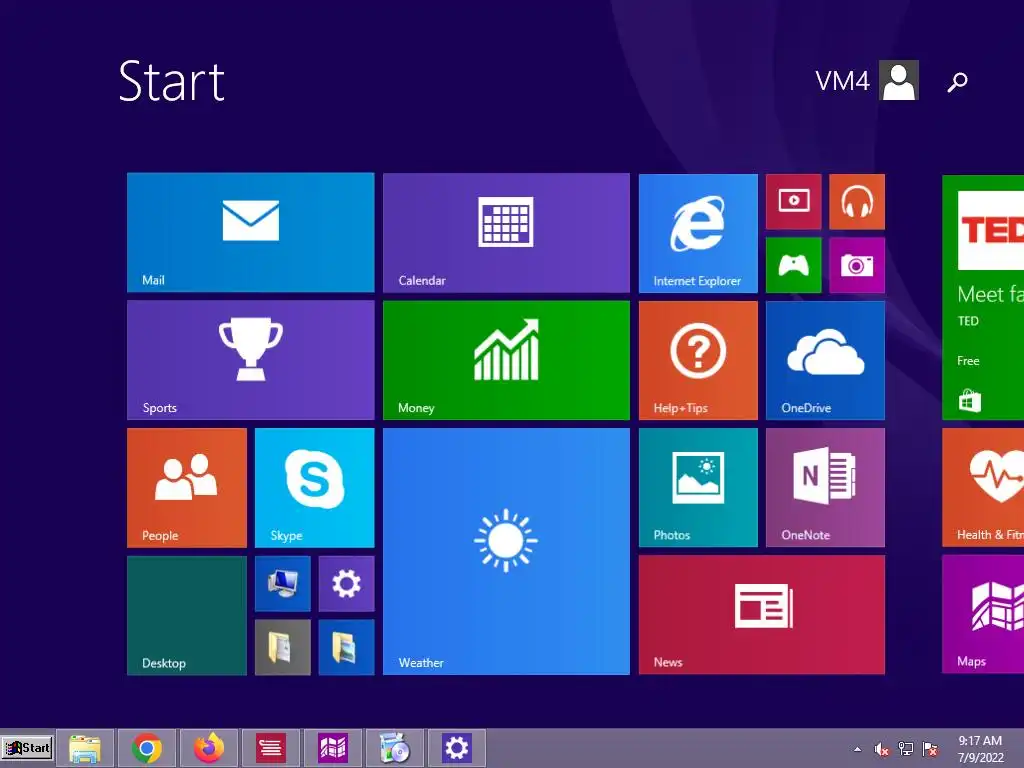The height and width of the screenshot is (768, 1024).
Task: Show hidden system tray icons
Action: pyautogui.click(x=857, y=749)
